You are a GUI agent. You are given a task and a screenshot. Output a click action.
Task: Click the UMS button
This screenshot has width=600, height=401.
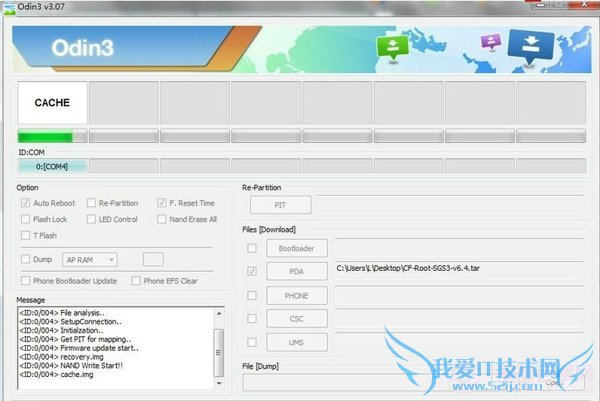[297, 342]
